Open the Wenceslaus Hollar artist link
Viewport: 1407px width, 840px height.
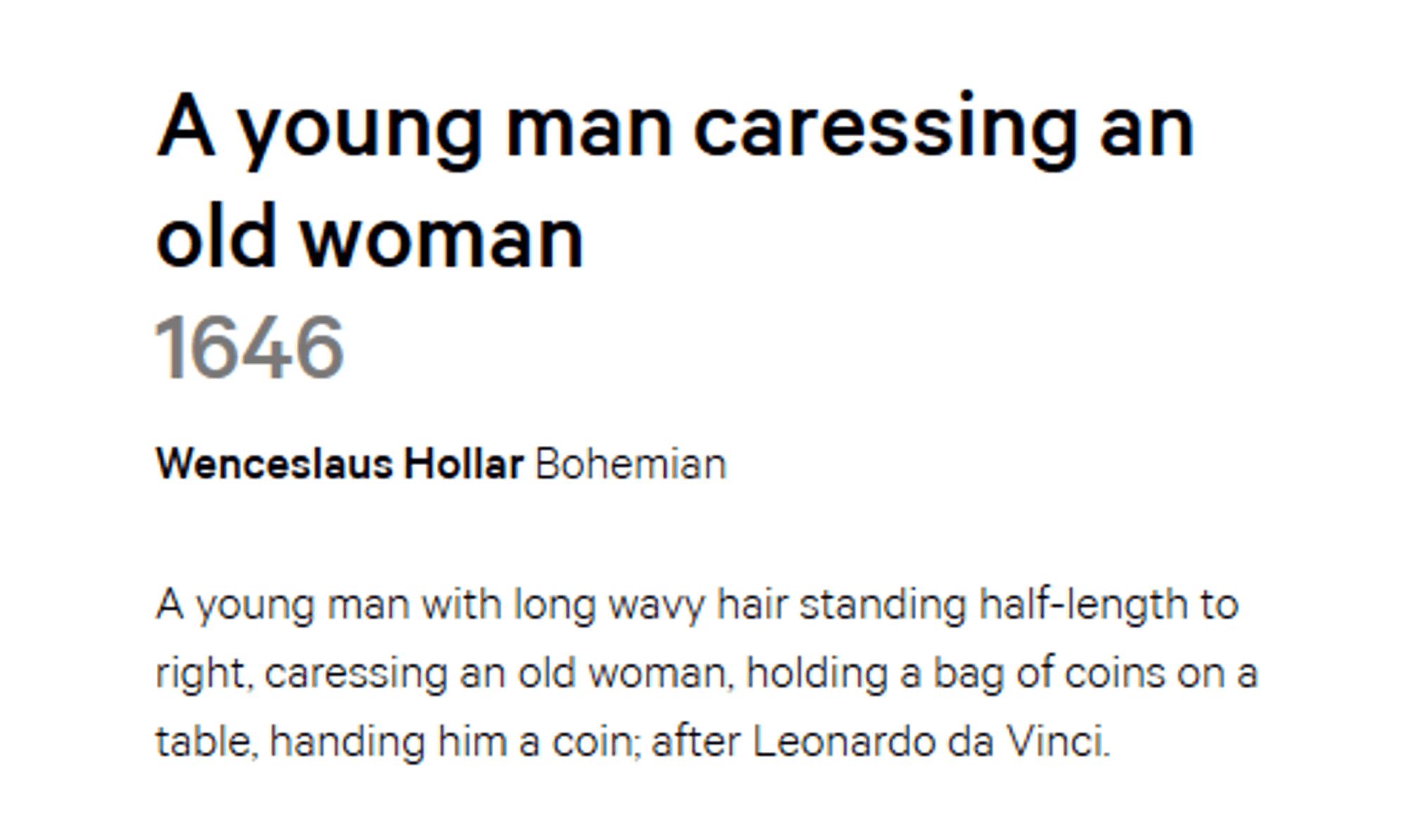(340, 464)
